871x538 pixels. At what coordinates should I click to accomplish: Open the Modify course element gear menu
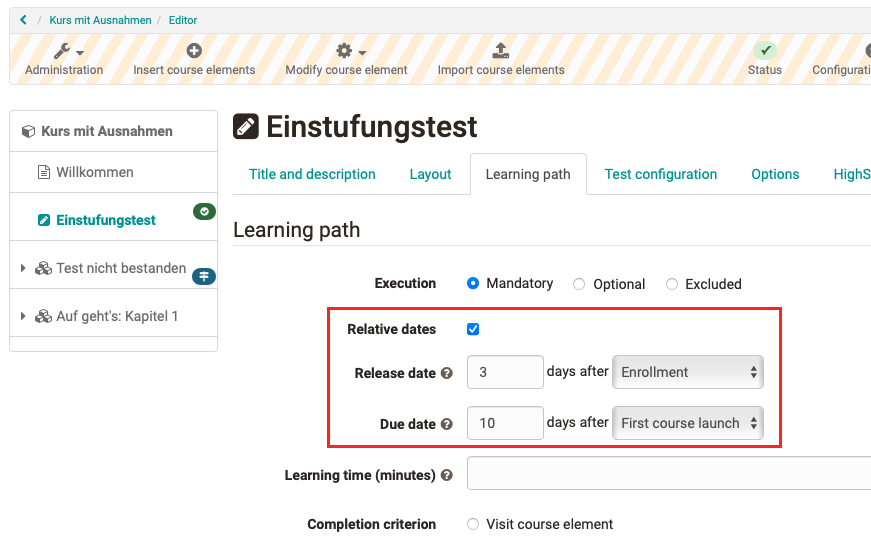(x=347, y=51)
